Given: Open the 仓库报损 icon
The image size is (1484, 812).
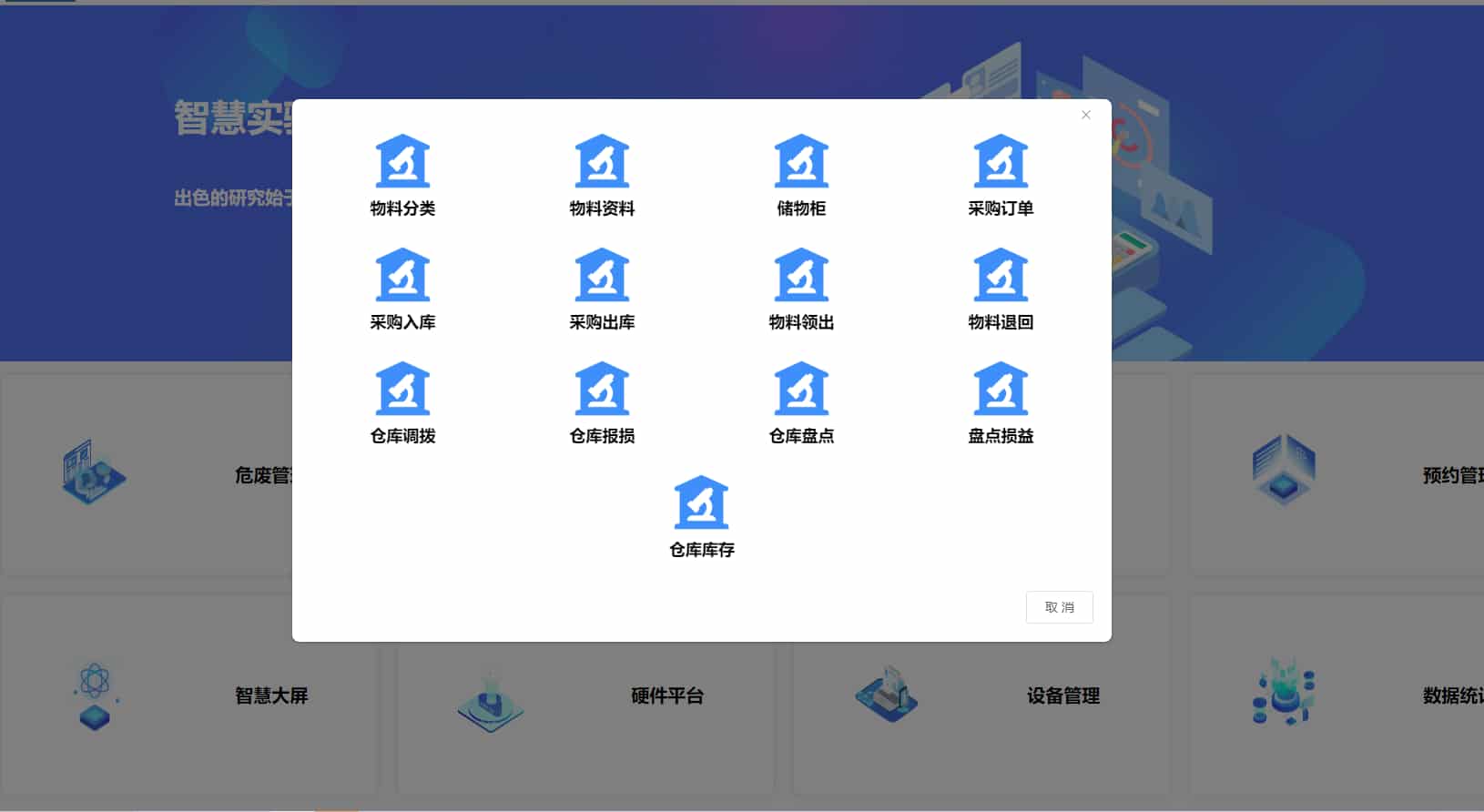Looking at the screenshot, I should (602, 388).
